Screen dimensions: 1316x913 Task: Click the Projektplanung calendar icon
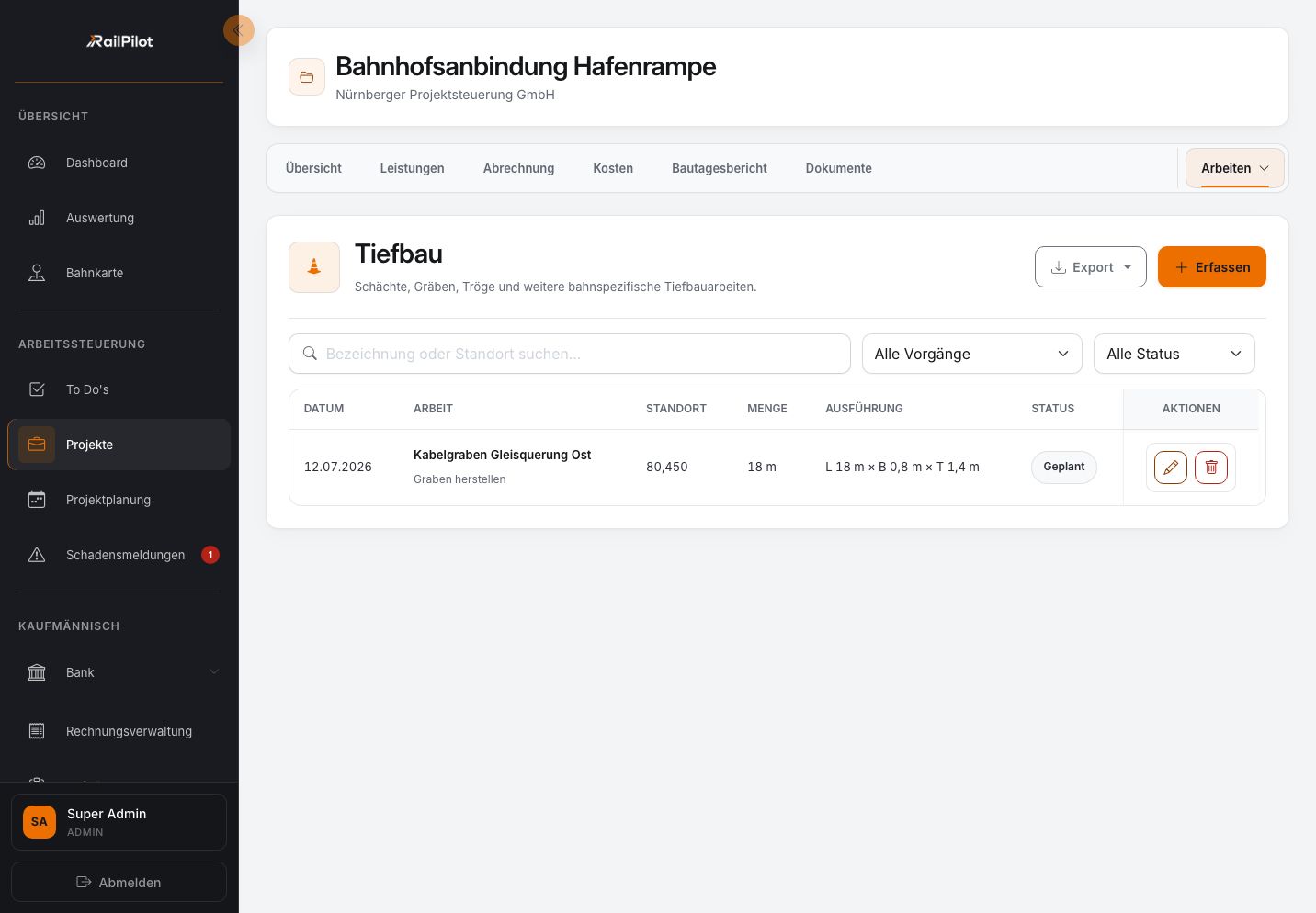pos(37,500)
